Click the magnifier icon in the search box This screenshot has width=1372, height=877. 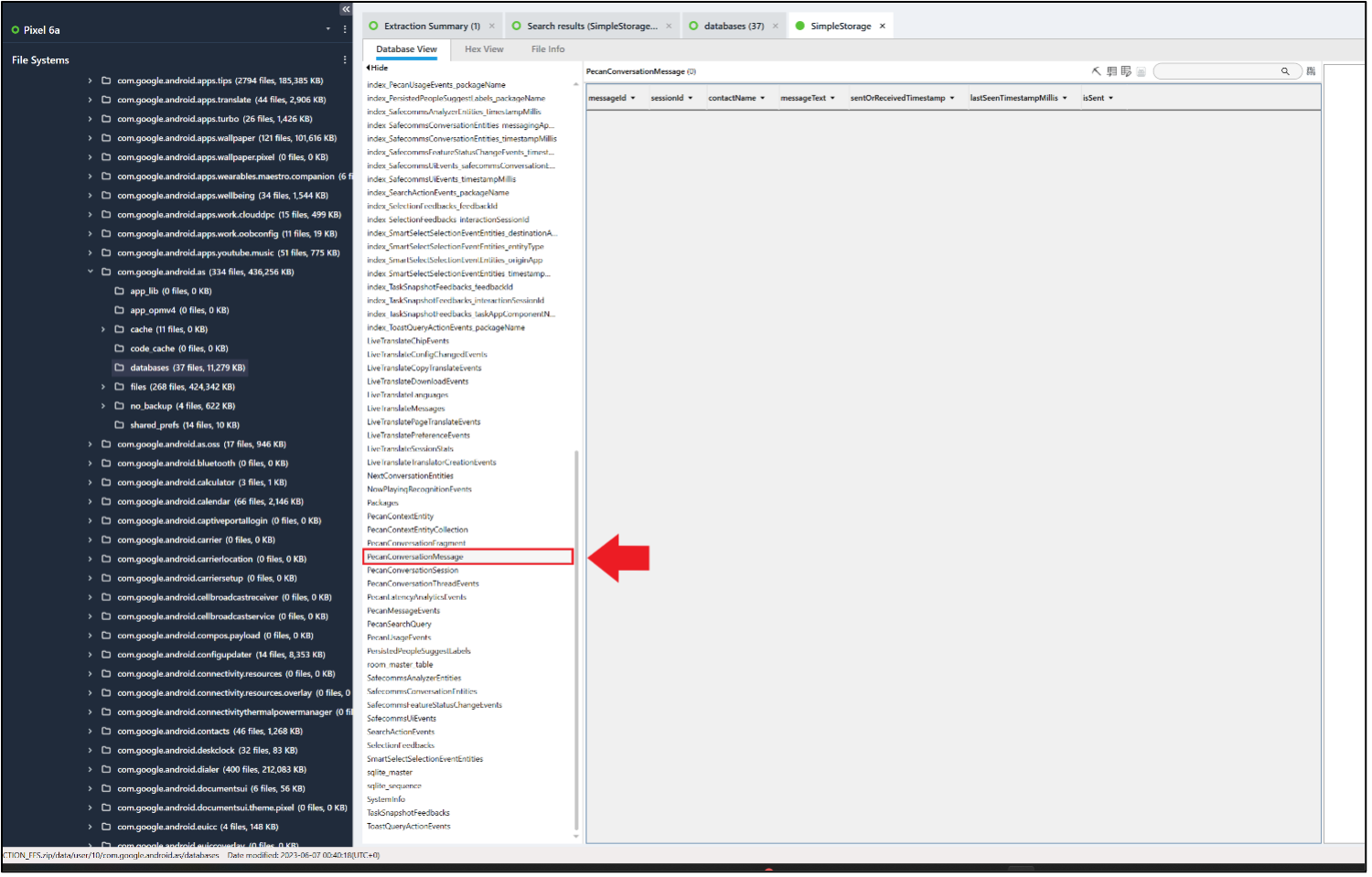[1285, 71]
